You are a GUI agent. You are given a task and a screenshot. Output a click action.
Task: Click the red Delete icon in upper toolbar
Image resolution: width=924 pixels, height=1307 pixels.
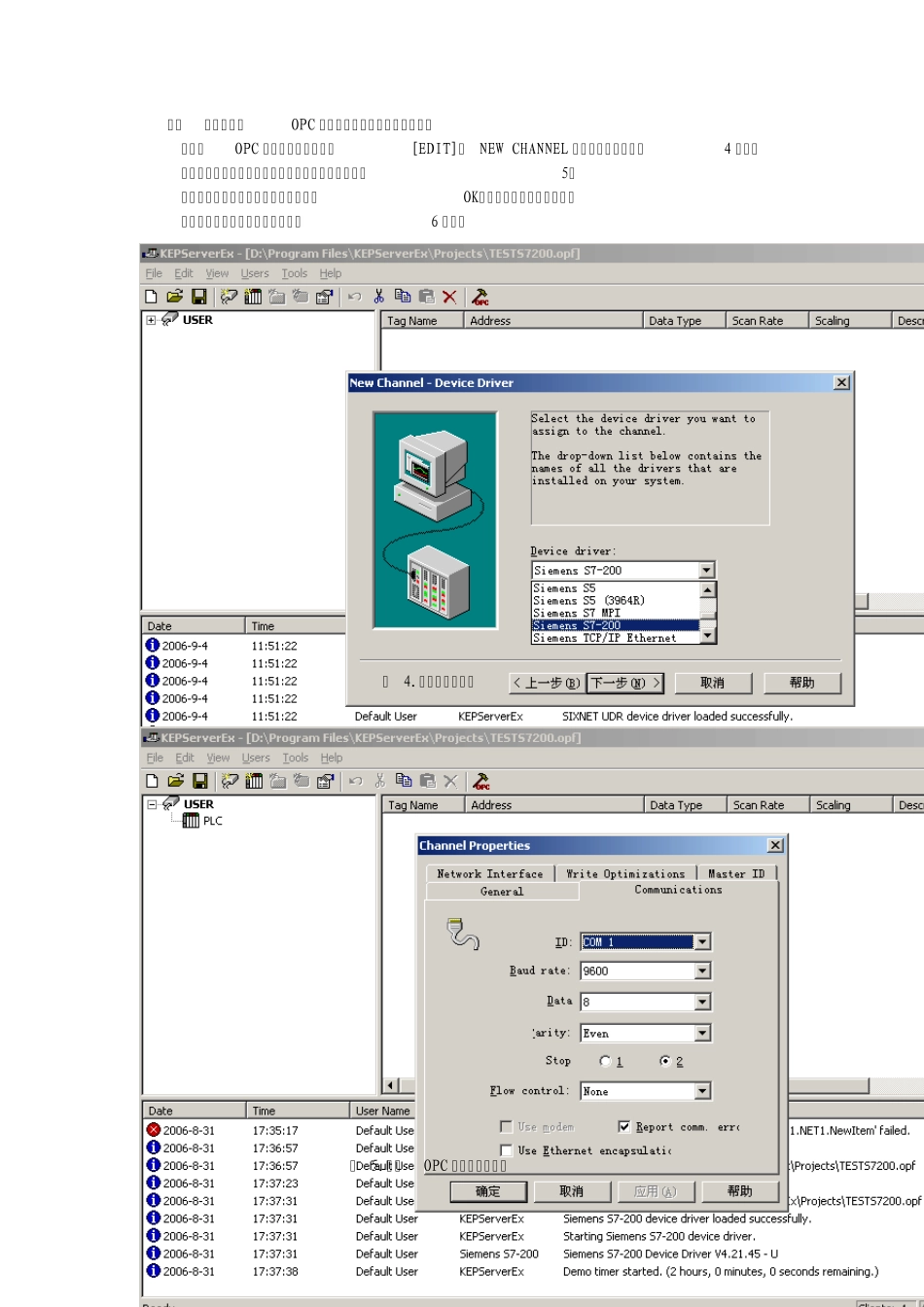tap(449, 297)
